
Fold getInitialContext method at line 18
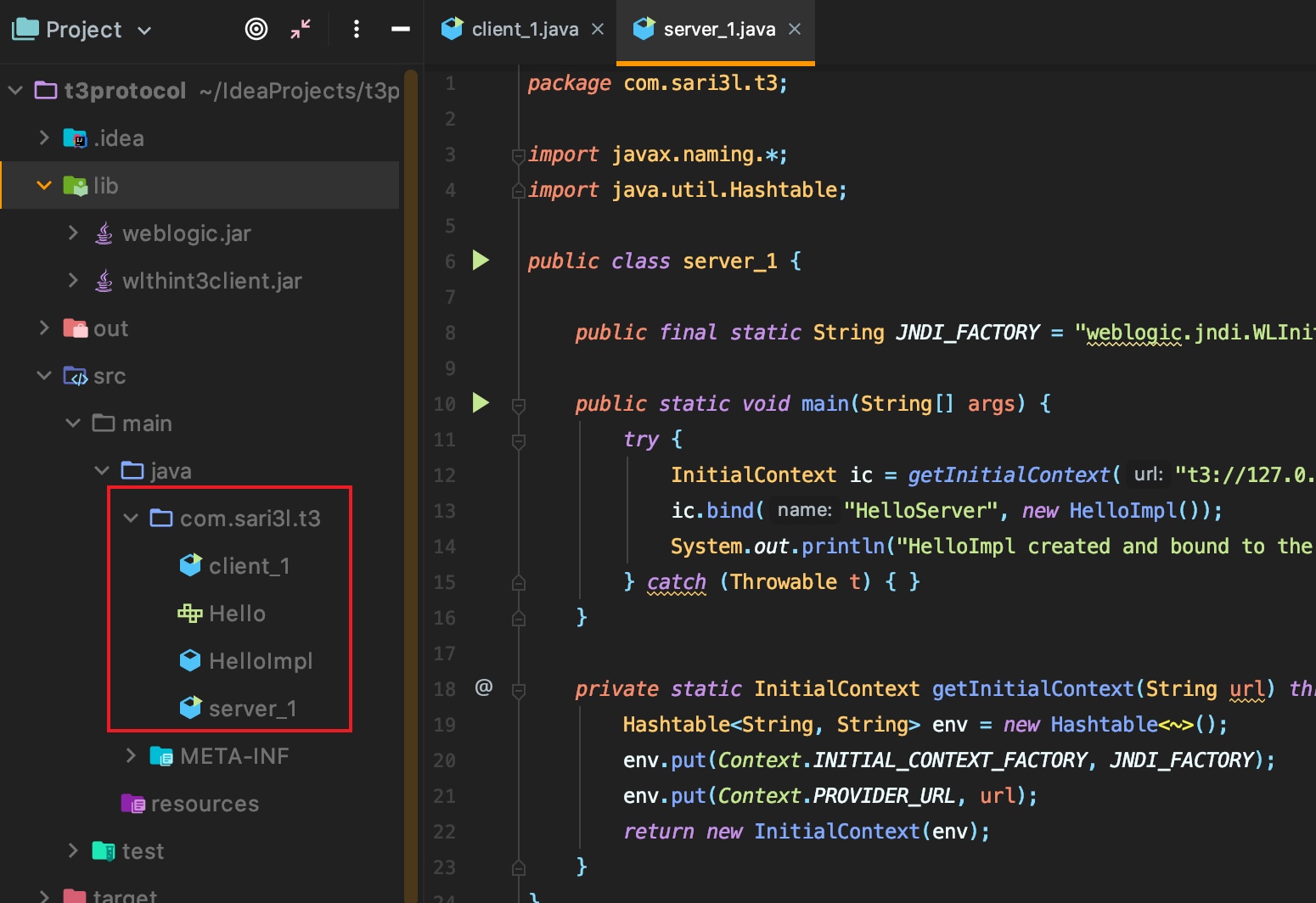click(x=518, y=689)
